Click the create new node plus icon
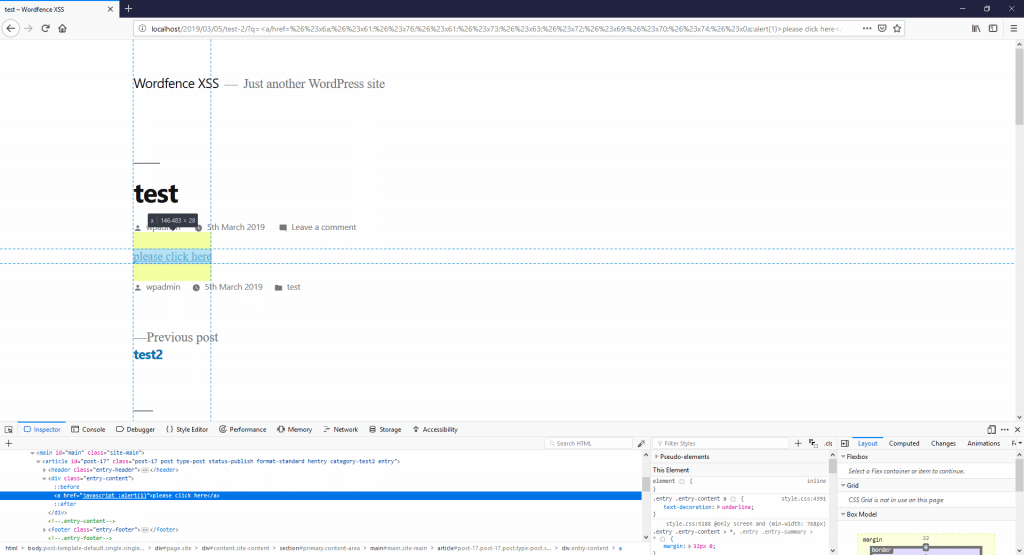The width and height of the screenshot is (1024, 555). [x=8, y=443]
